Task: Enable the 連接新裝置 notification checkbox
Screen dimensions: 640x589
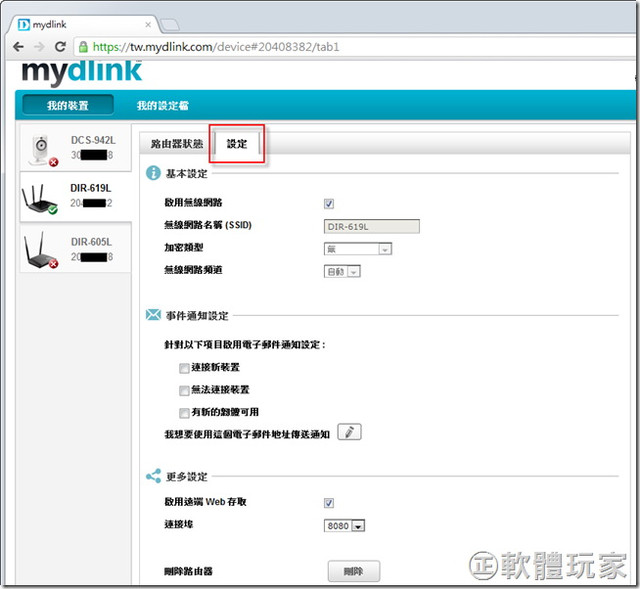Action: point(184,368)
